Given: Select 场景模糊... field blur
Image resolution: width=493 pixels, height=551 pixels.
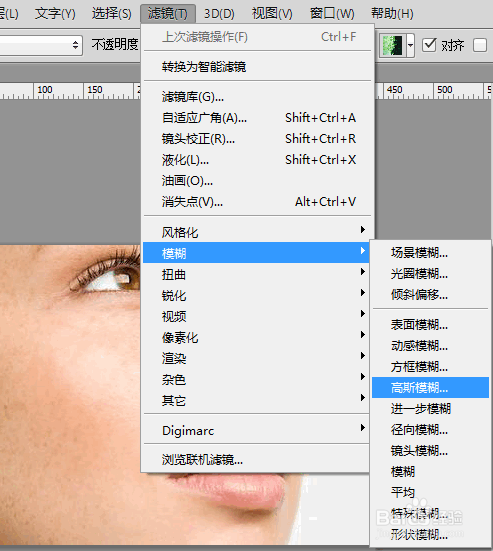Looking at the screenshot, I should click(x=430, y=252).
